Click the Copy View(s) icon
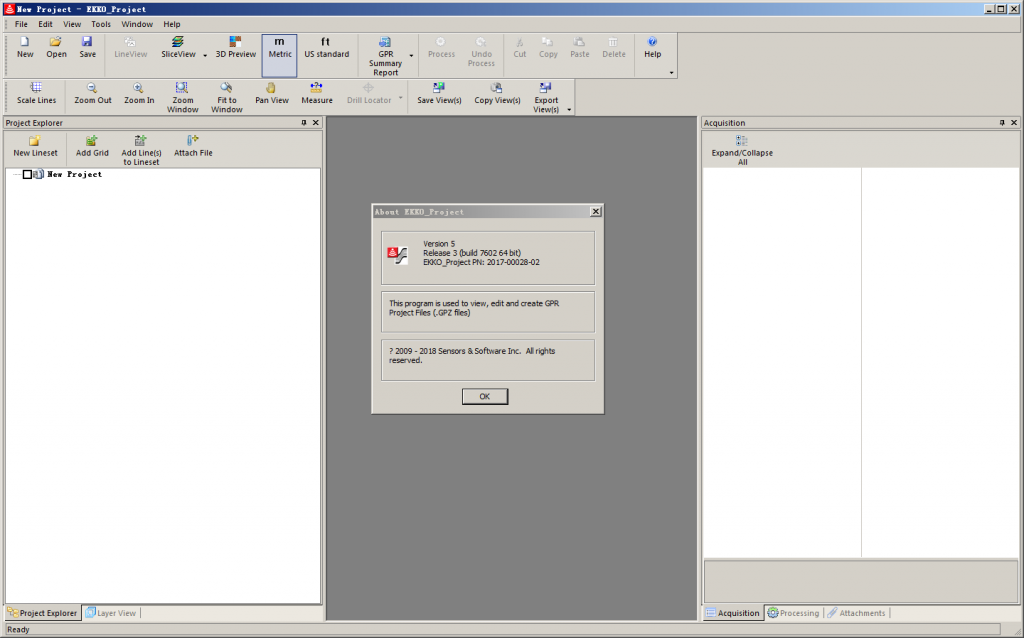Viewport: 1024px width, 638px height. coord(497,93)
